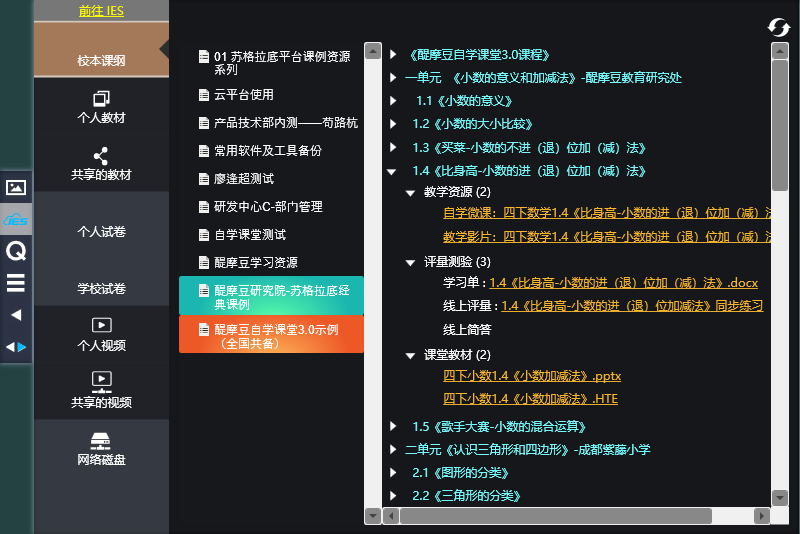Collapse the 1.4《比身高》tree node

[393, 171]
